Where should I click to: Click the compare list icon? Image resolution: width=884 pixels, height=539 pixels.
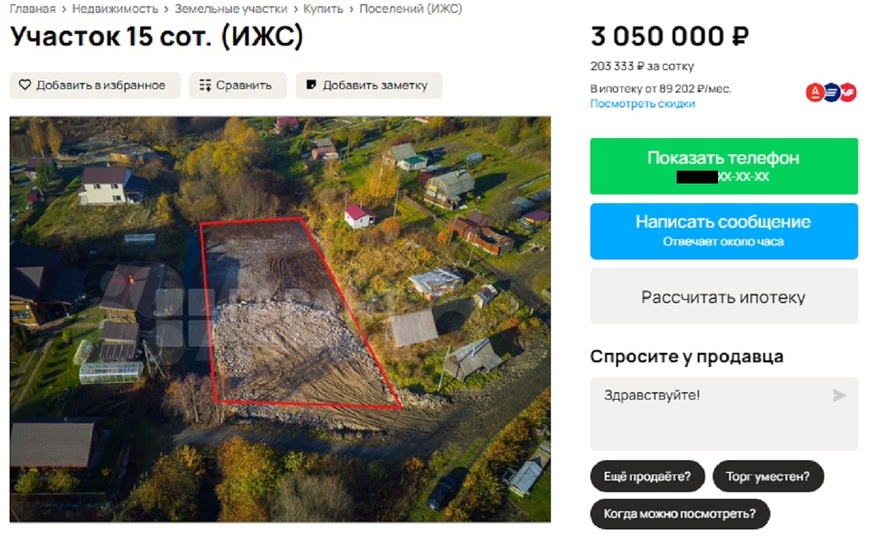click(x=205, y=85)
